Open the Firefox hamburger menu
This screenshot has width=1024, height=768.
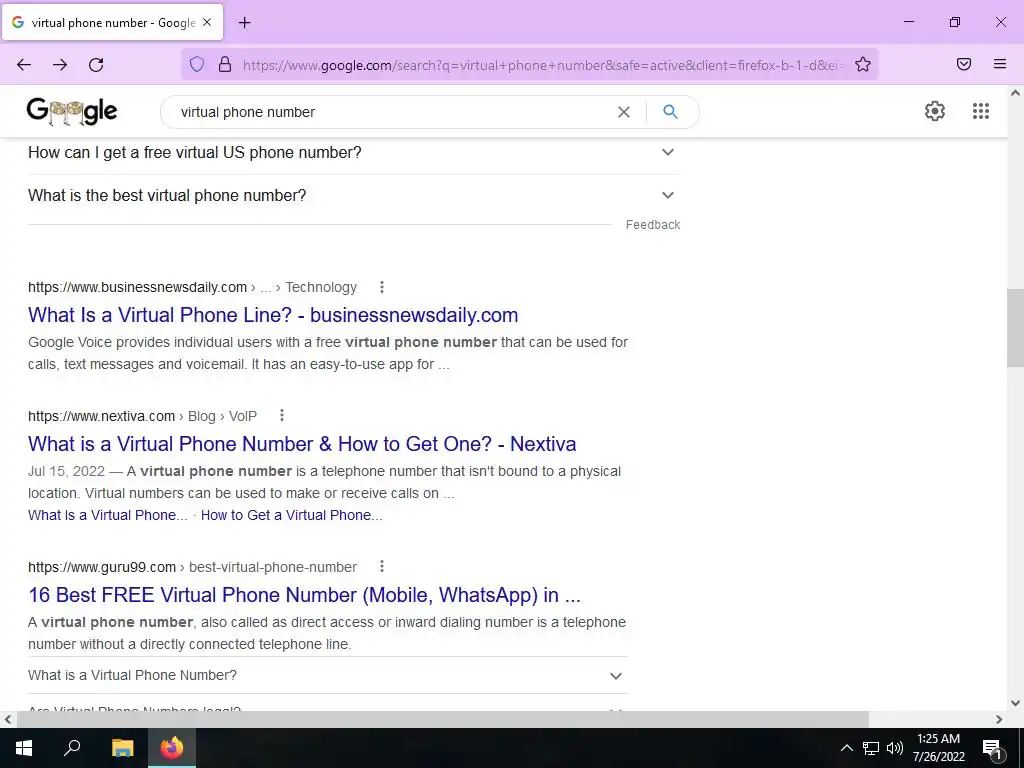[1000, 64]
